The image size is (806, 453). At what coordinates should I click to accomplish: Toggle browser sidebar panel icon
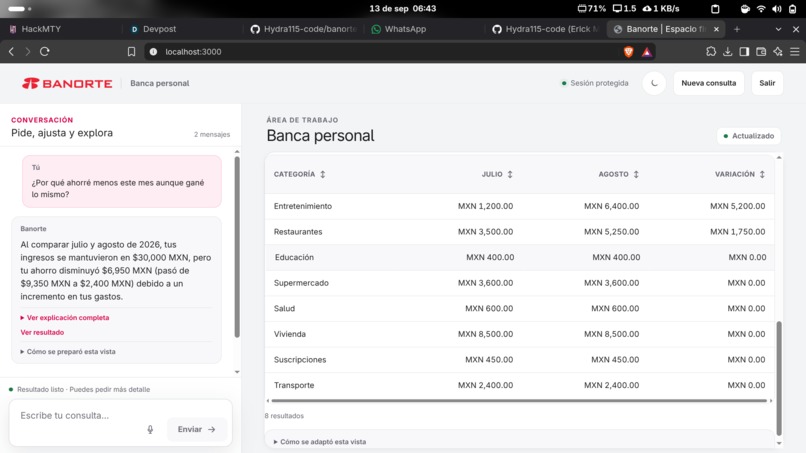744,51
